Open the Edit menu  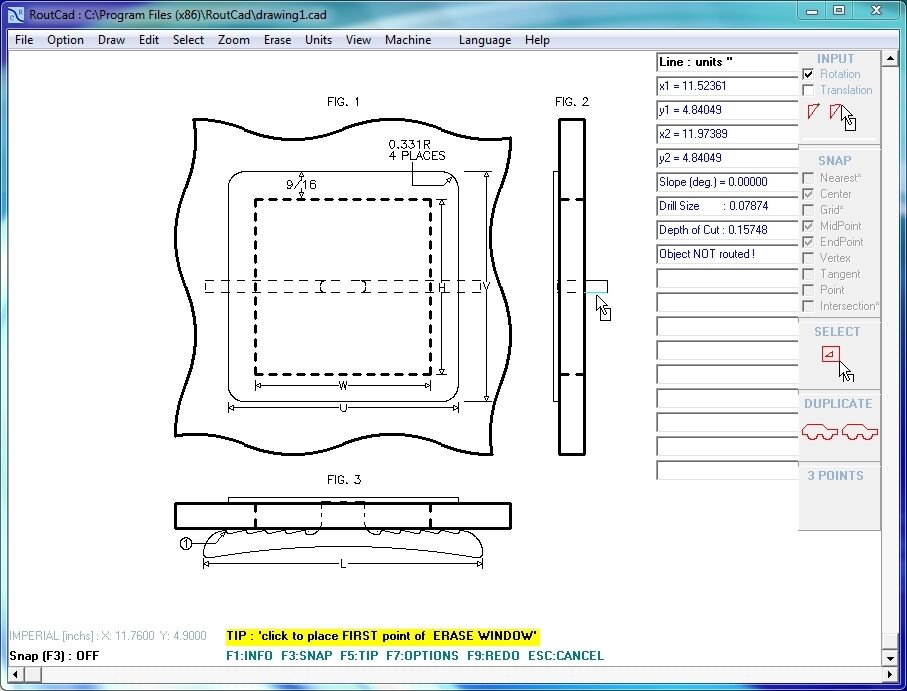click(149, 40)
